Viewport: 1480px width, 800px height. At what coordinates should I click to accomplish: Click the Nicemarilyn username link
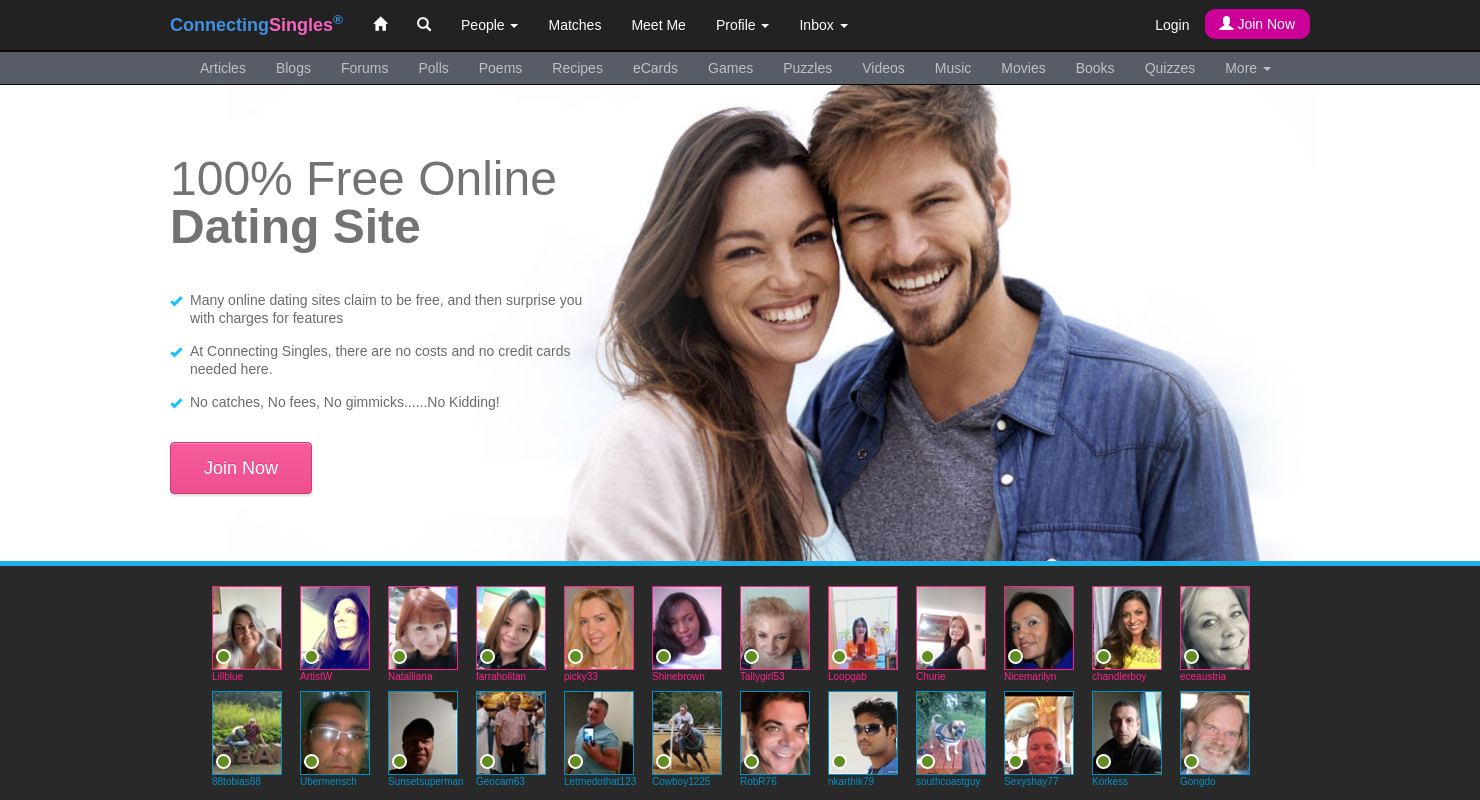click(1030, 677)
